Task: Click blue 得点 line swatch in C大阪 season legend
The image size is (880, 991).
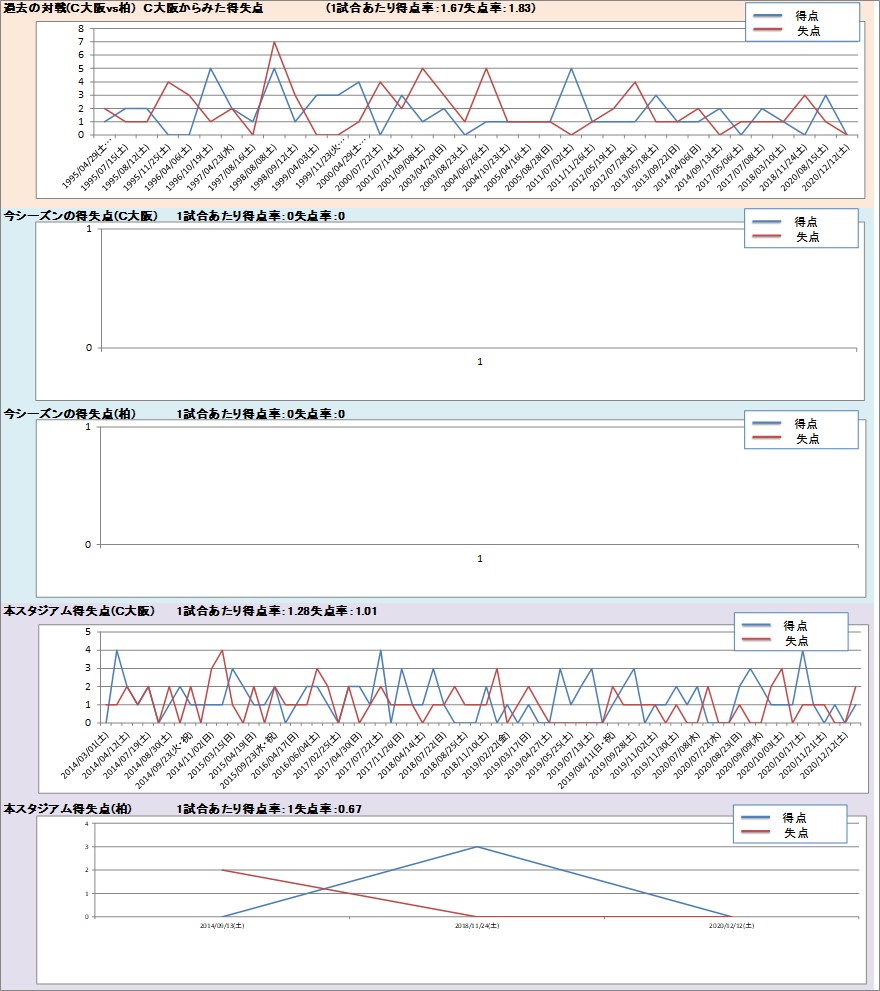Action: 765,222
